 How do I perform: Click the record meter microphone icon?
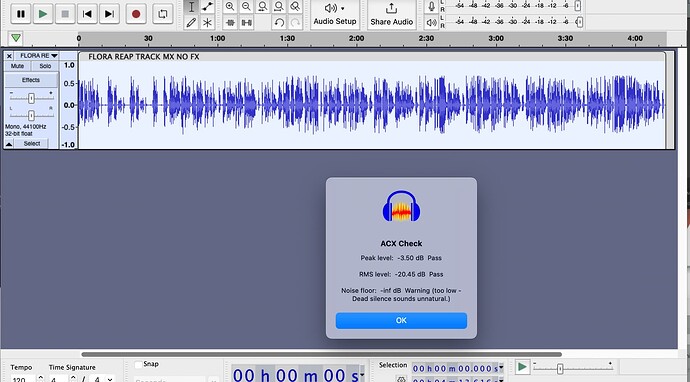point(432,6)
